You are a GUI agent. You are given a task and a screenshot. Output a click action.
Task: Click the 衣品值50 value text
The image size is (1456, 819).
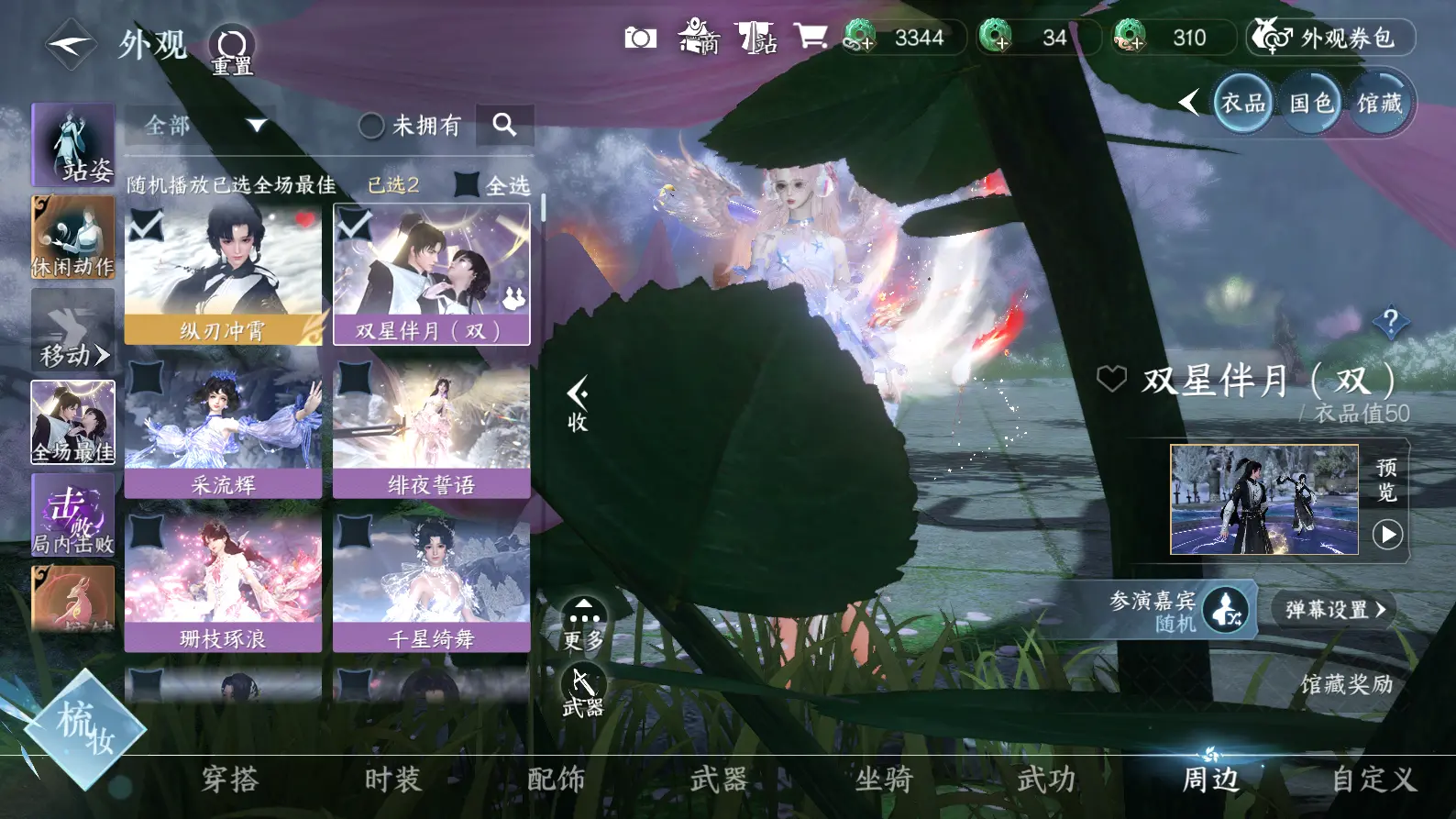coord(1362,414)
